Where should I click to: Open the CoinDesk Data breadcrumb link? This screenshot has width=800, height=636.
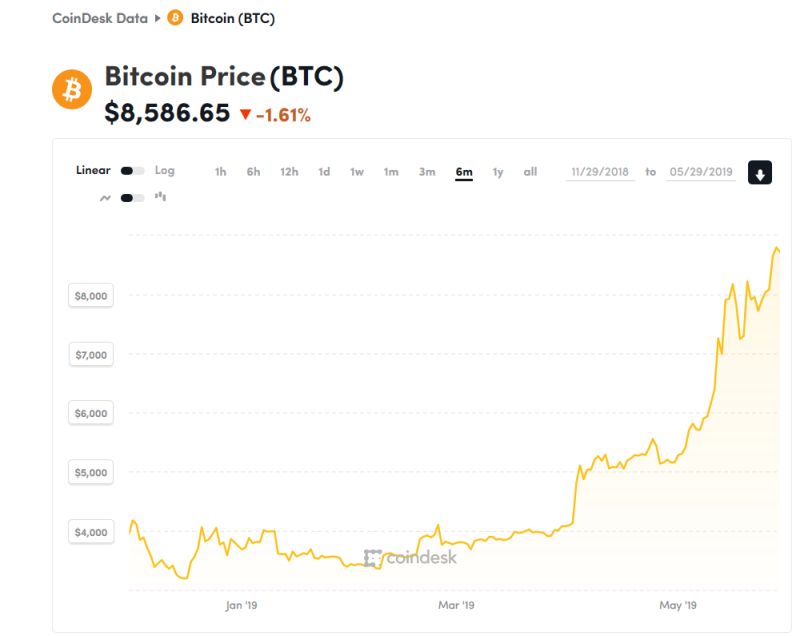pos(100,18)
